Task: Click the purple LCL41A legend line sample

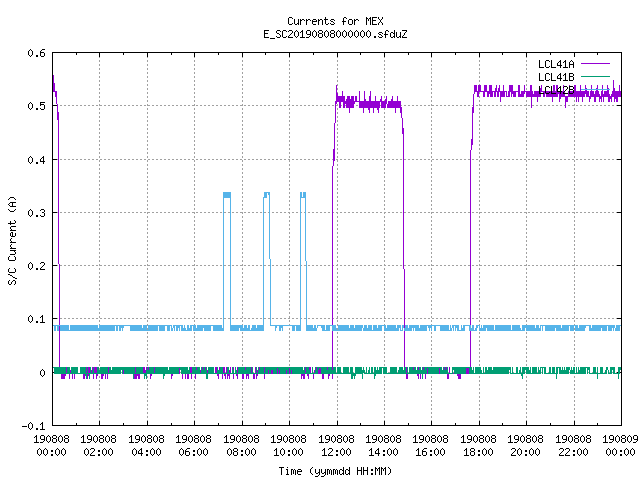Action: (x=595, y=64)
